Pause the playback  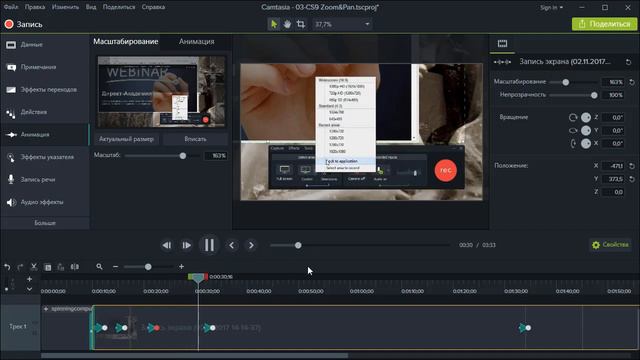click(x=209, y=245)
